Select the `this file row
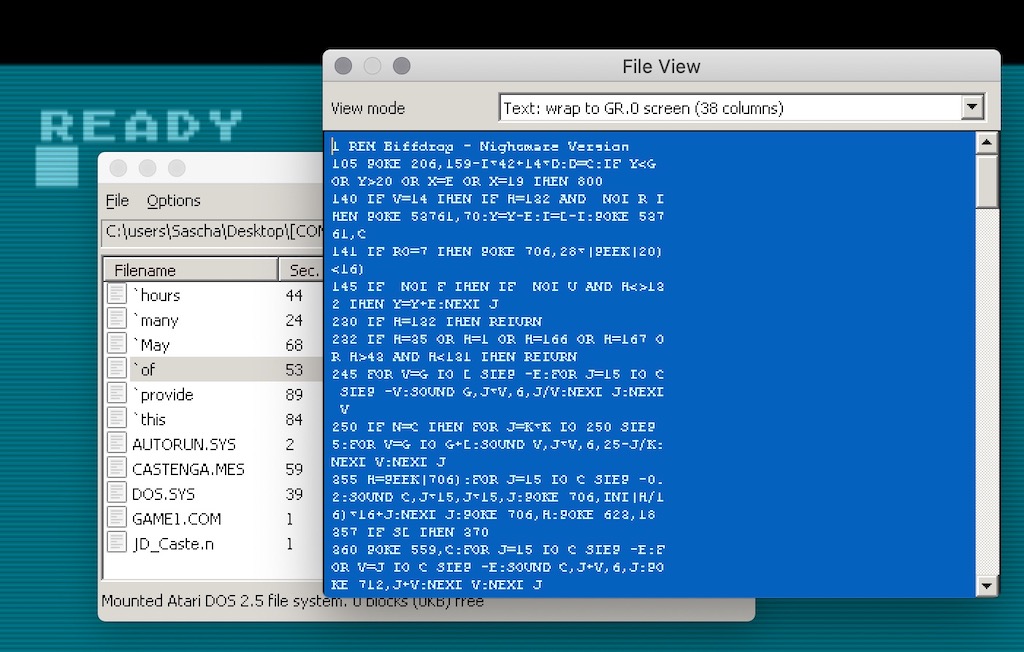 (x=214, y=419)
